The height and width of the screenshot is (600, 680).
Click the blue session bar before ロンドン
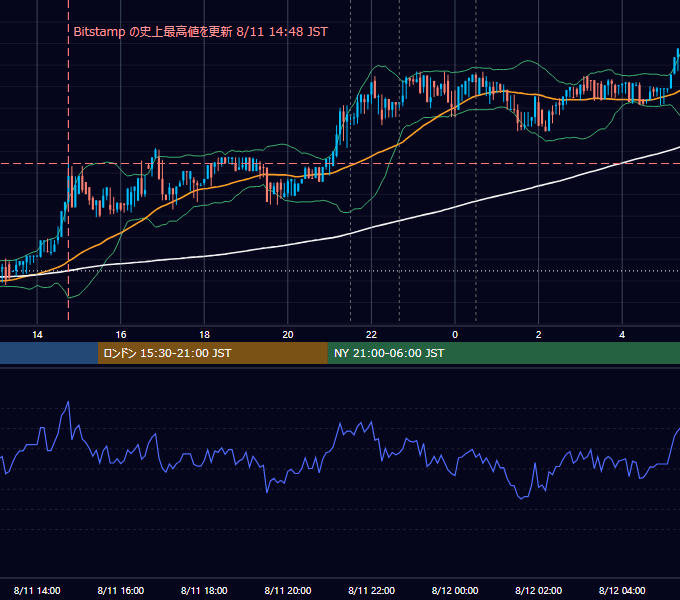[49, 353]
